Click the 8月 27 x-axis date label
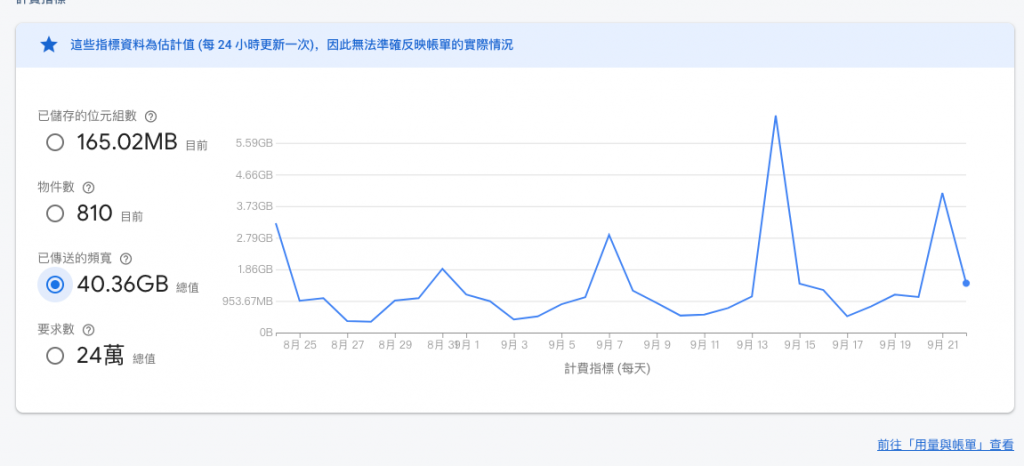Image resolution: width=1024 pixels, height=466 pixels. click(347, 345)
